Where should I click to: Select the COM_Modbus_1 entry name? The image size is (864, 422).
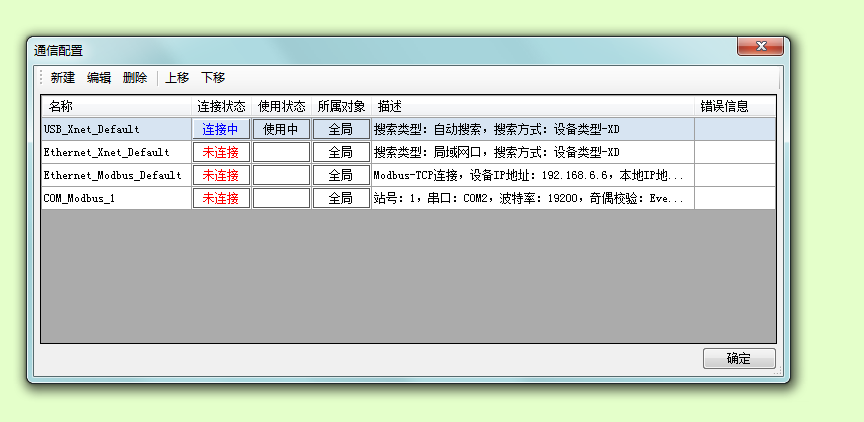79,198
